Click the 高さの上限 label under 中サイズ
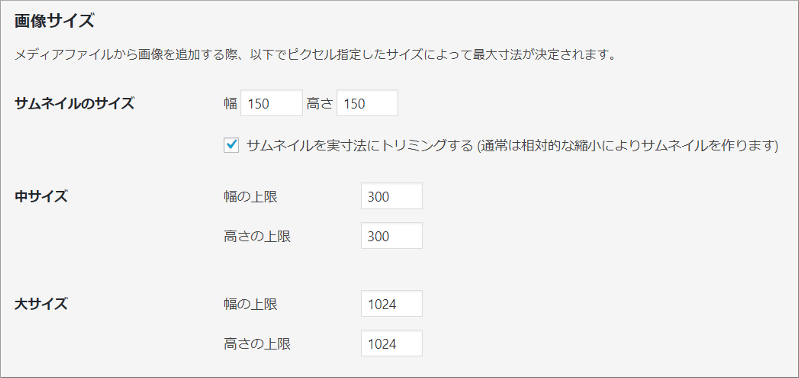Viewport: 799px width, 378px height. click(257, 236)
